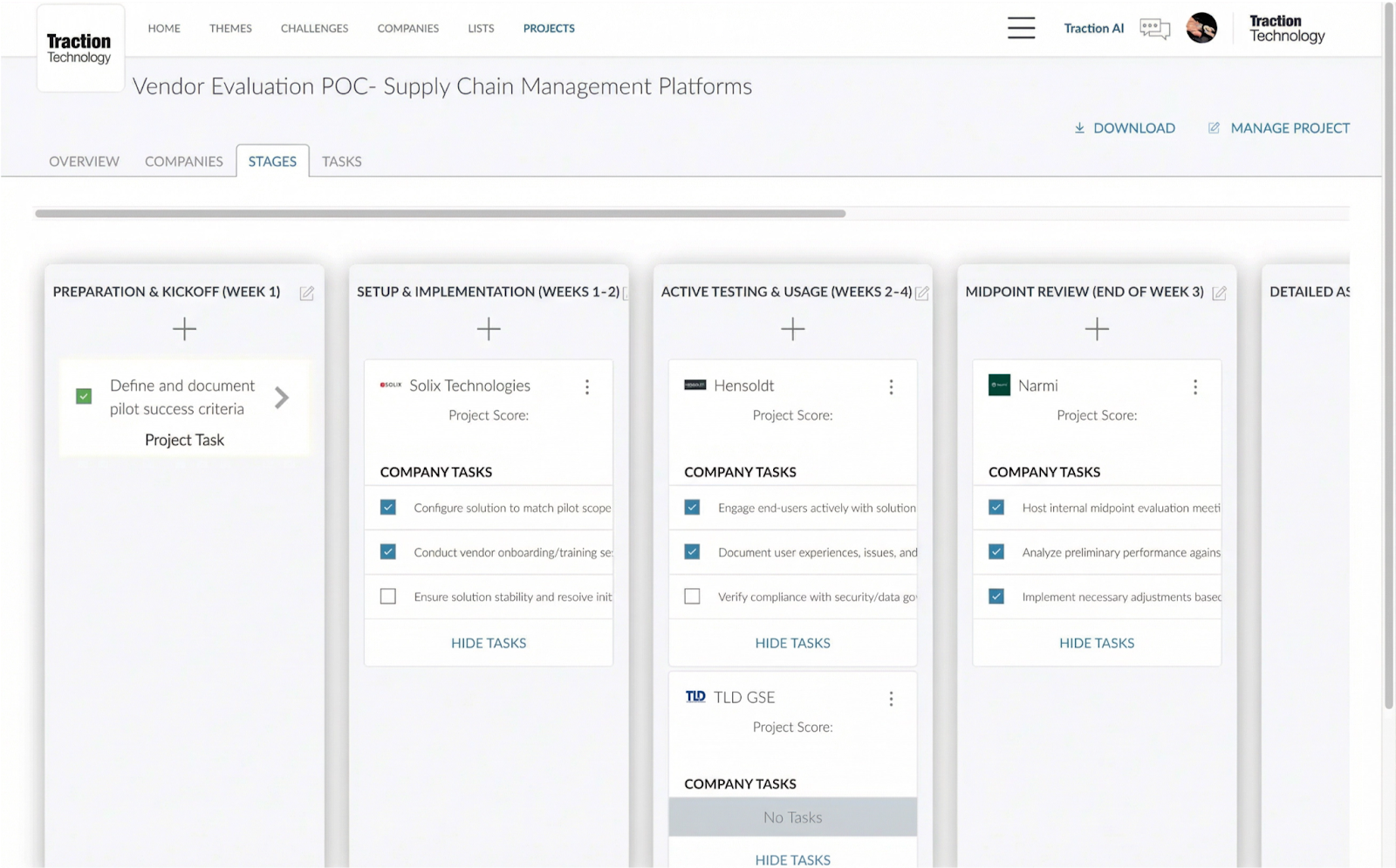
Task: Click the vertical page scrollbar
Action: pyautogui.click(x=1389, y=358)
